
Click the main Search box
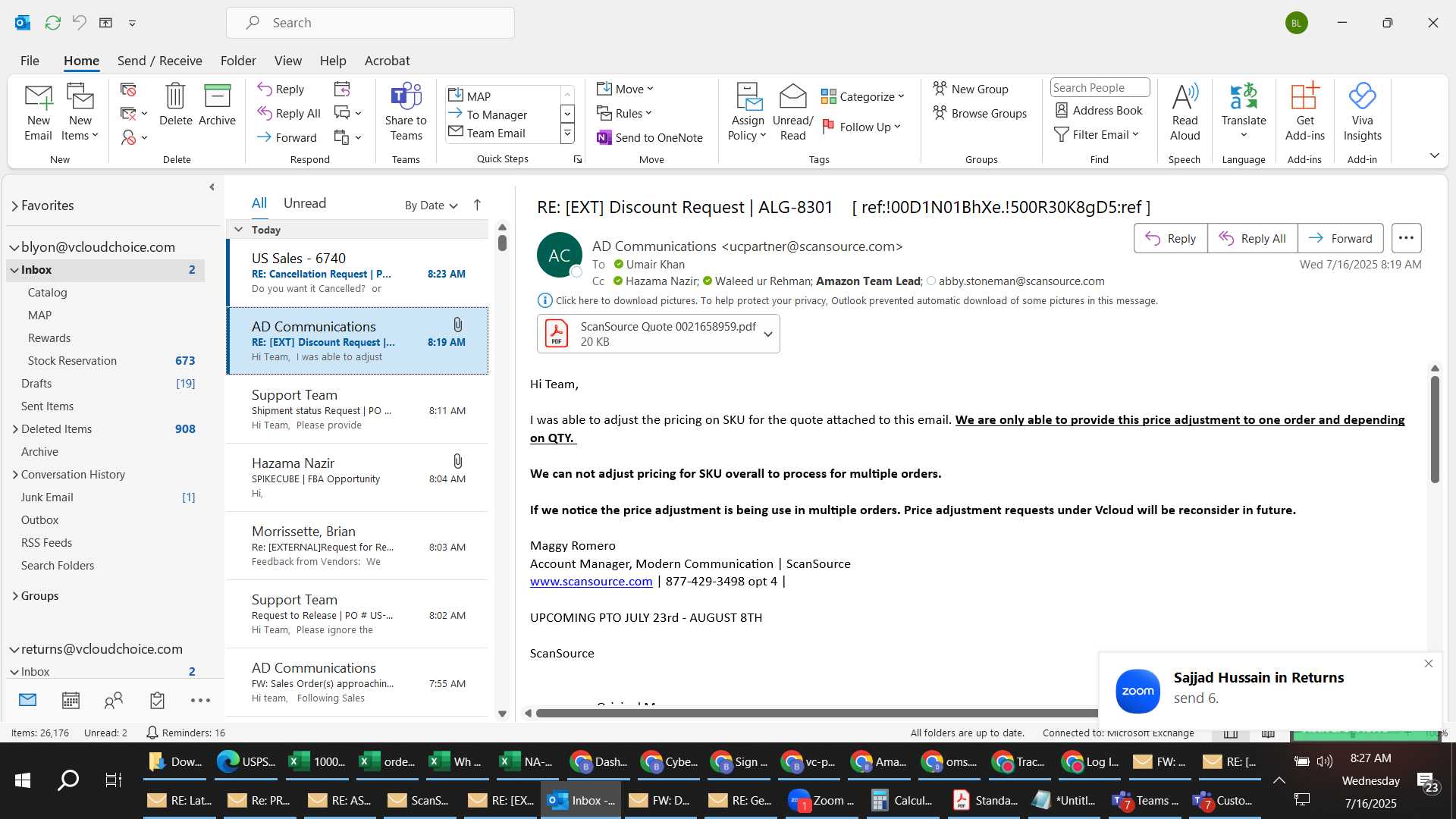tap(370, 23)
